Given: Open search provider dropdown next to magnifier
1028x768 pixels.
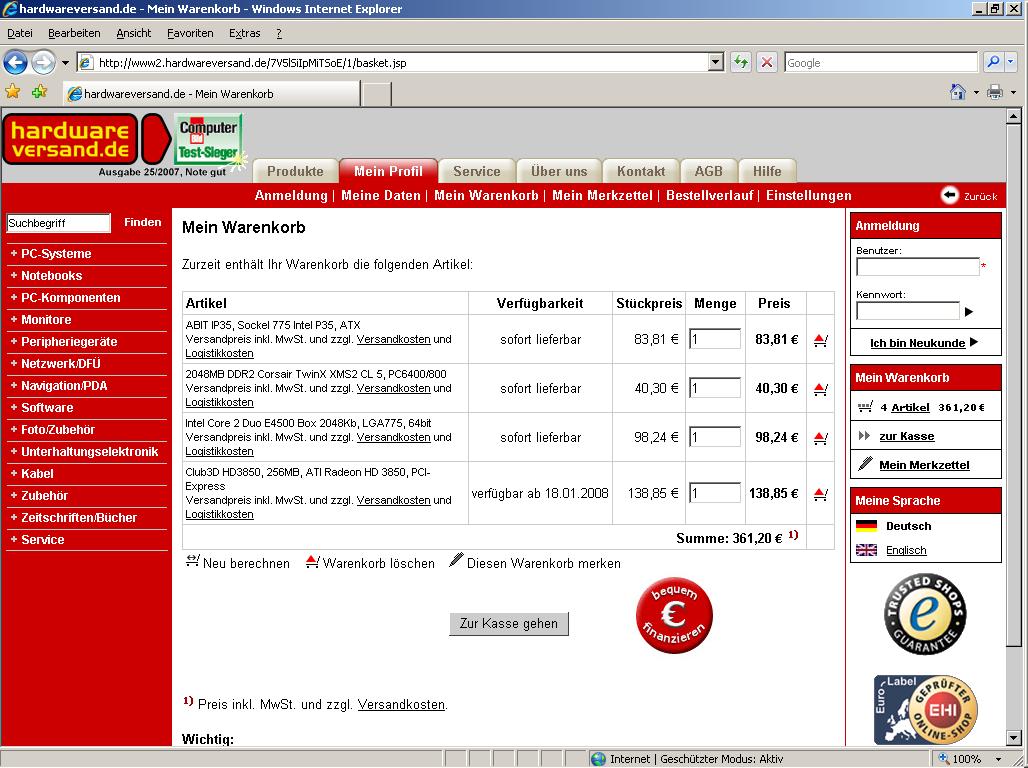Looking at the screenshot, I should (x=1010, y=62).
